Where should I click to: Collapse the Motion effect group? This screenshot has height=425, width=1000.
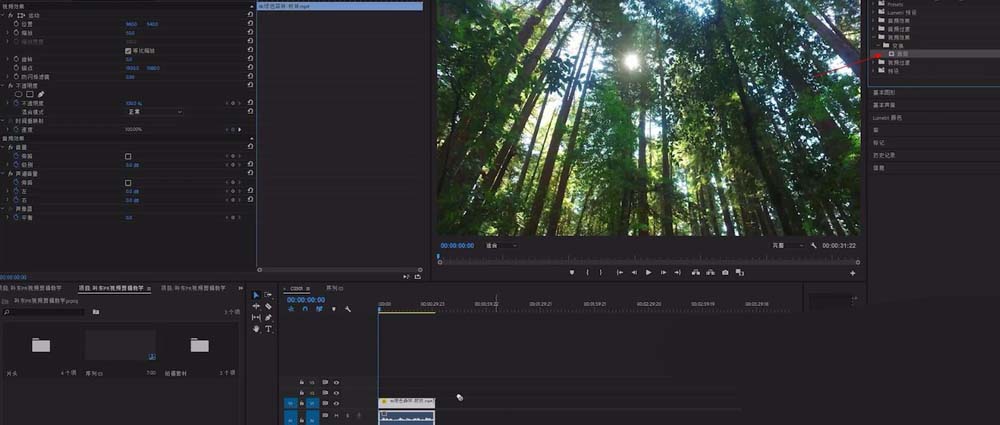pos(3,15)
